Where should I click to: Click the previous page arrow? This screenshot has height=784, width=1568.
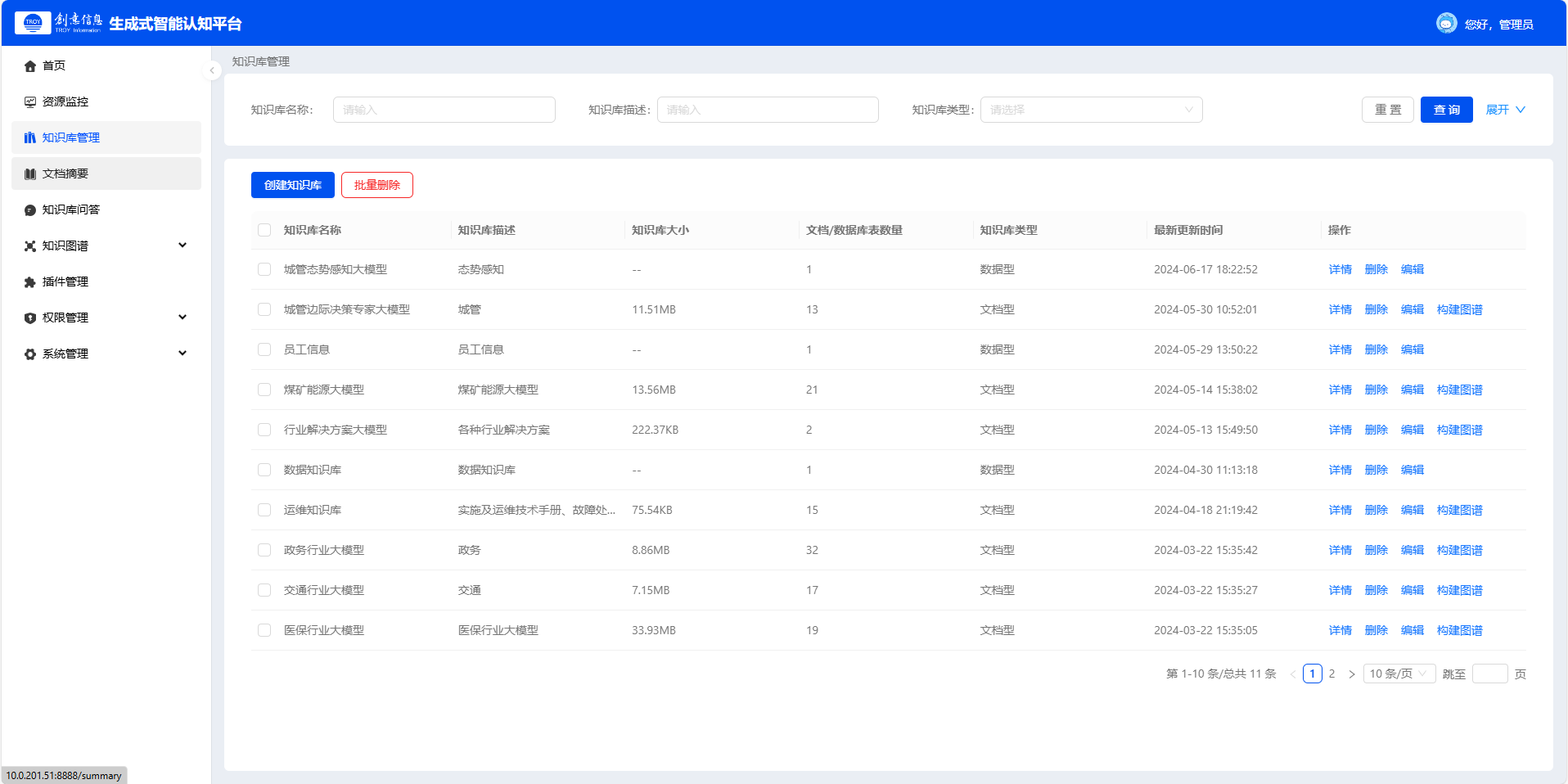[1292, 674]
